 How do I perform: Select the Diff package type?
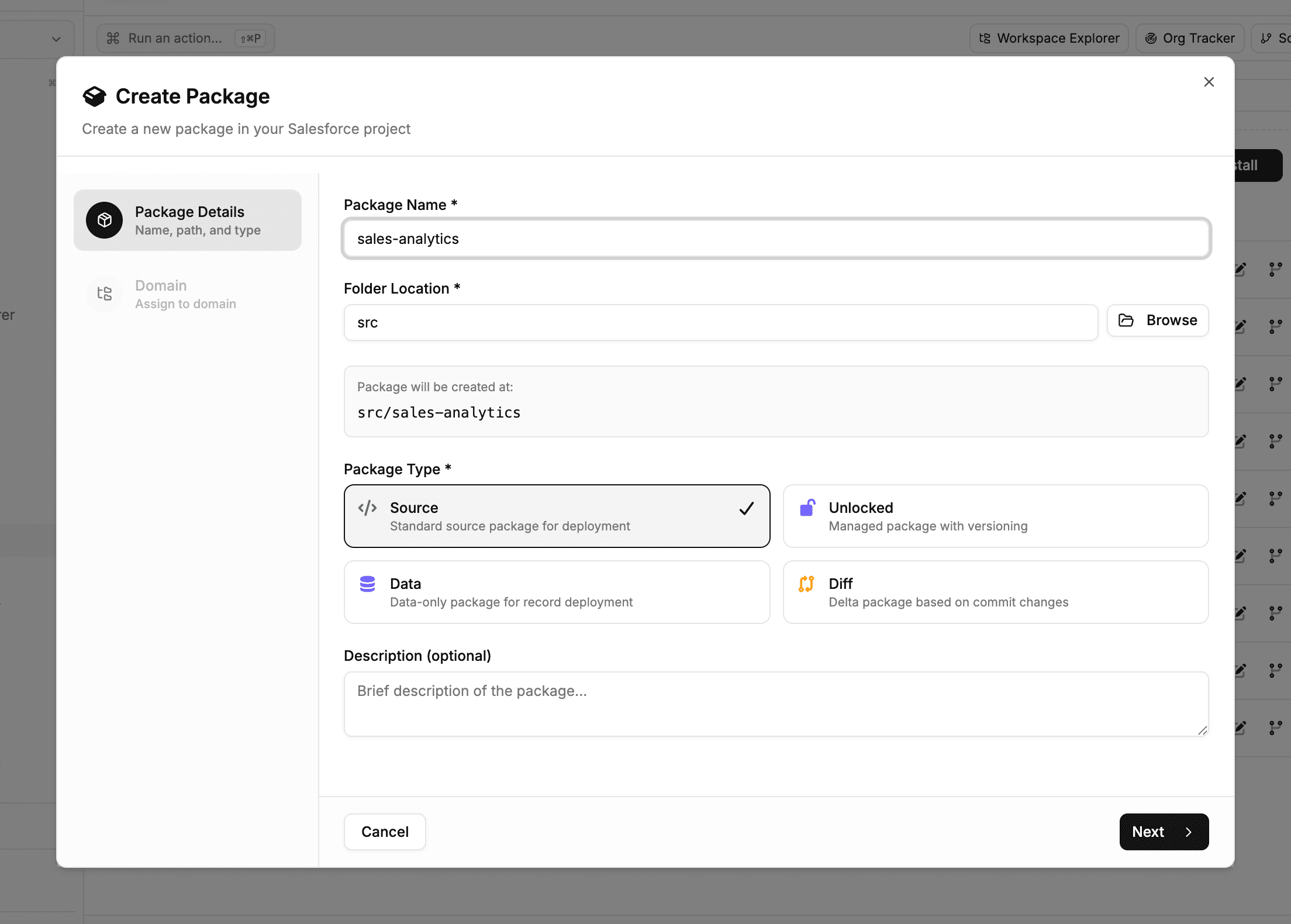(995, 592)
